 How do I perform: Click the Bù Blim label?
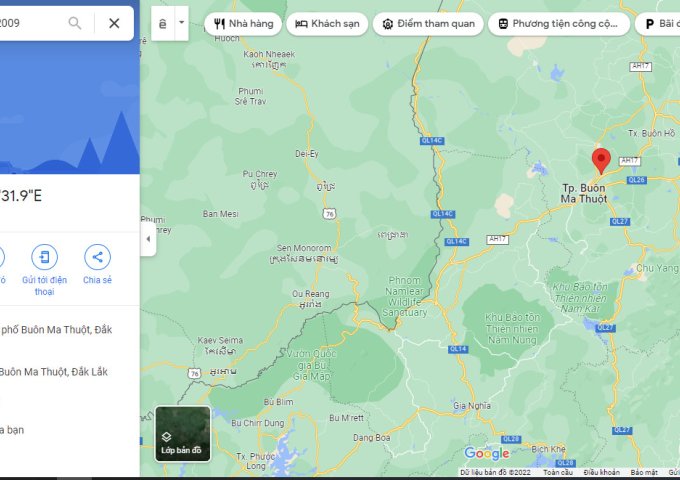coord(278,402)
